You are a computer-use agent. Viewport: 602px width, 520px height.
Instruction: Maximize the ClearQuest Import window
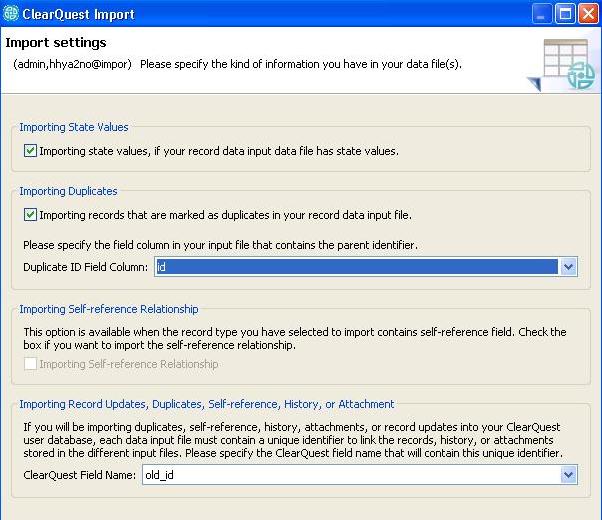563,15
